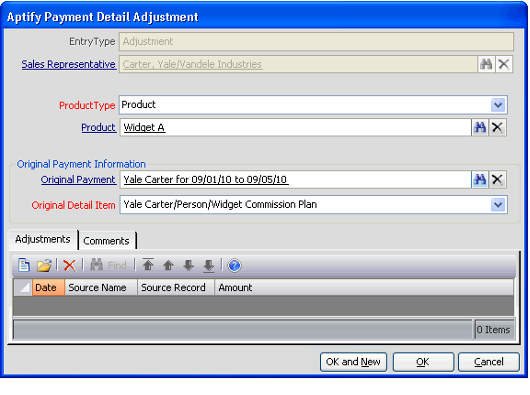Clear the Original Payment field with X
This screenshot has width=530, height=395.
(x=497, y=179)
